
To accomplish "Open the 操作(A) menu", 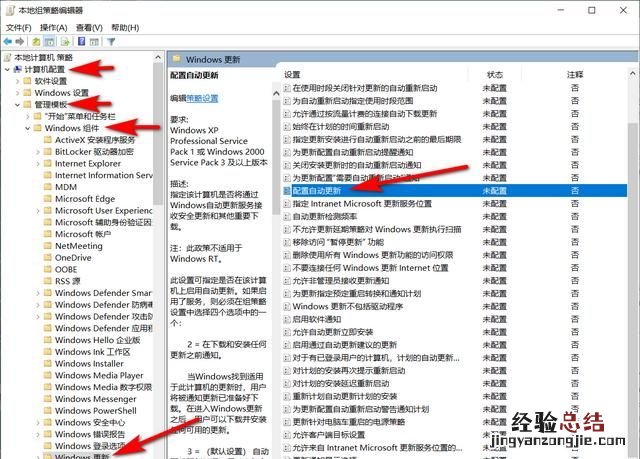I will tap(53, 28).
